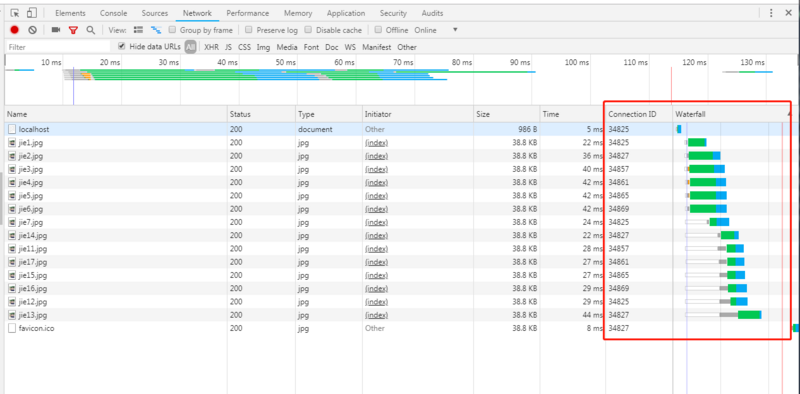Image resolution: width=800 pixels, height=394 pixels.
Task: Filter requests by JS
Action: click(229, 47)
